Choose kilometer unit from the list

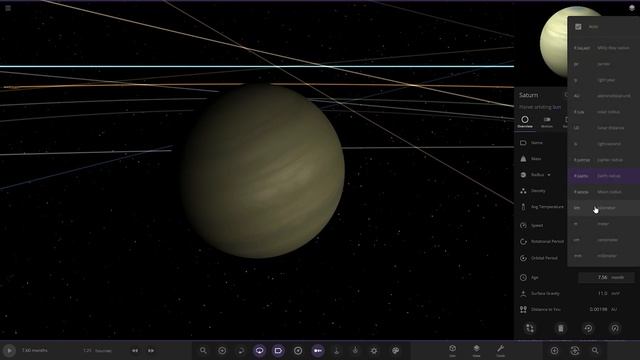604,208
